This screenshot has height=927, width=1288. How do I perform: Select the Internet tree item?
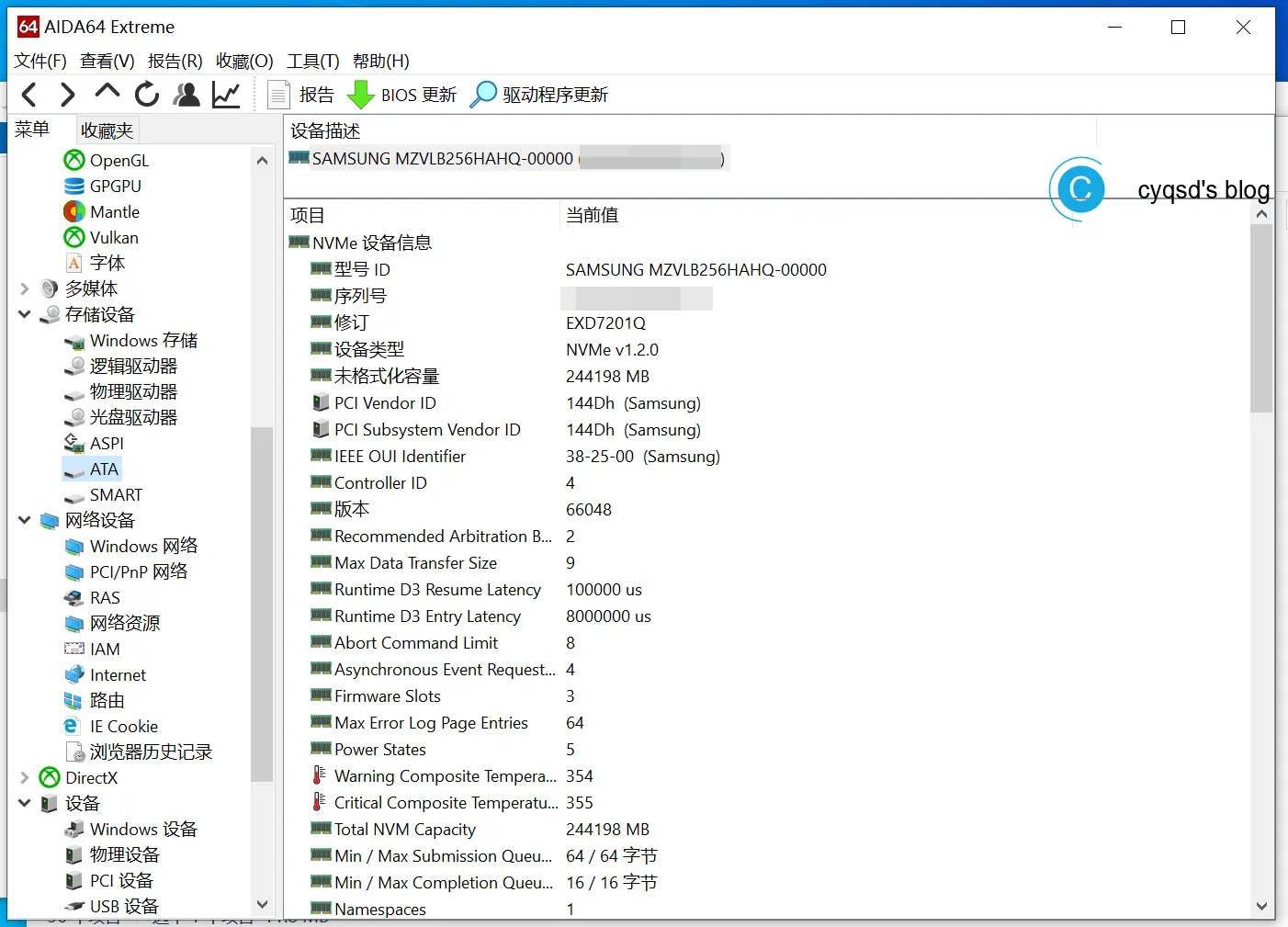click(x=105, y=674)
